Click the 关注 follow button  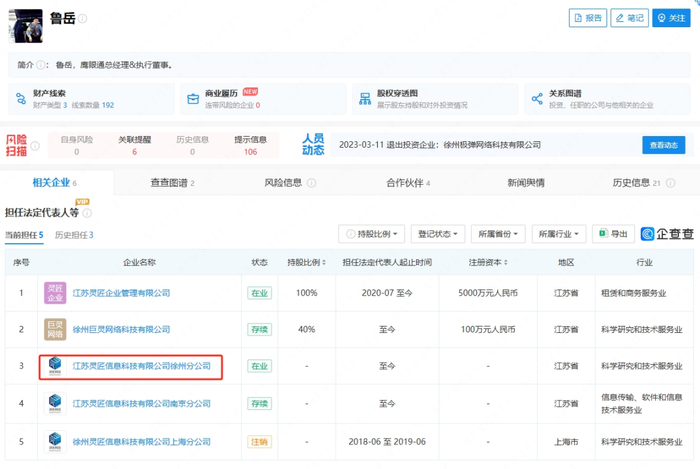coord(671,18)
